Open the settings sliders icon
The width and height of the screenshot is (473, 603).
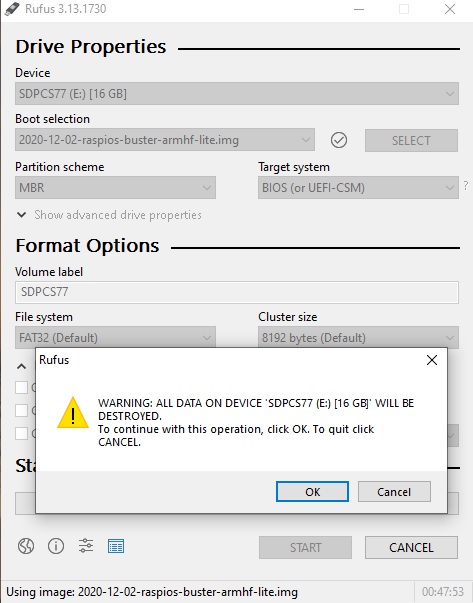pos(86,546)
